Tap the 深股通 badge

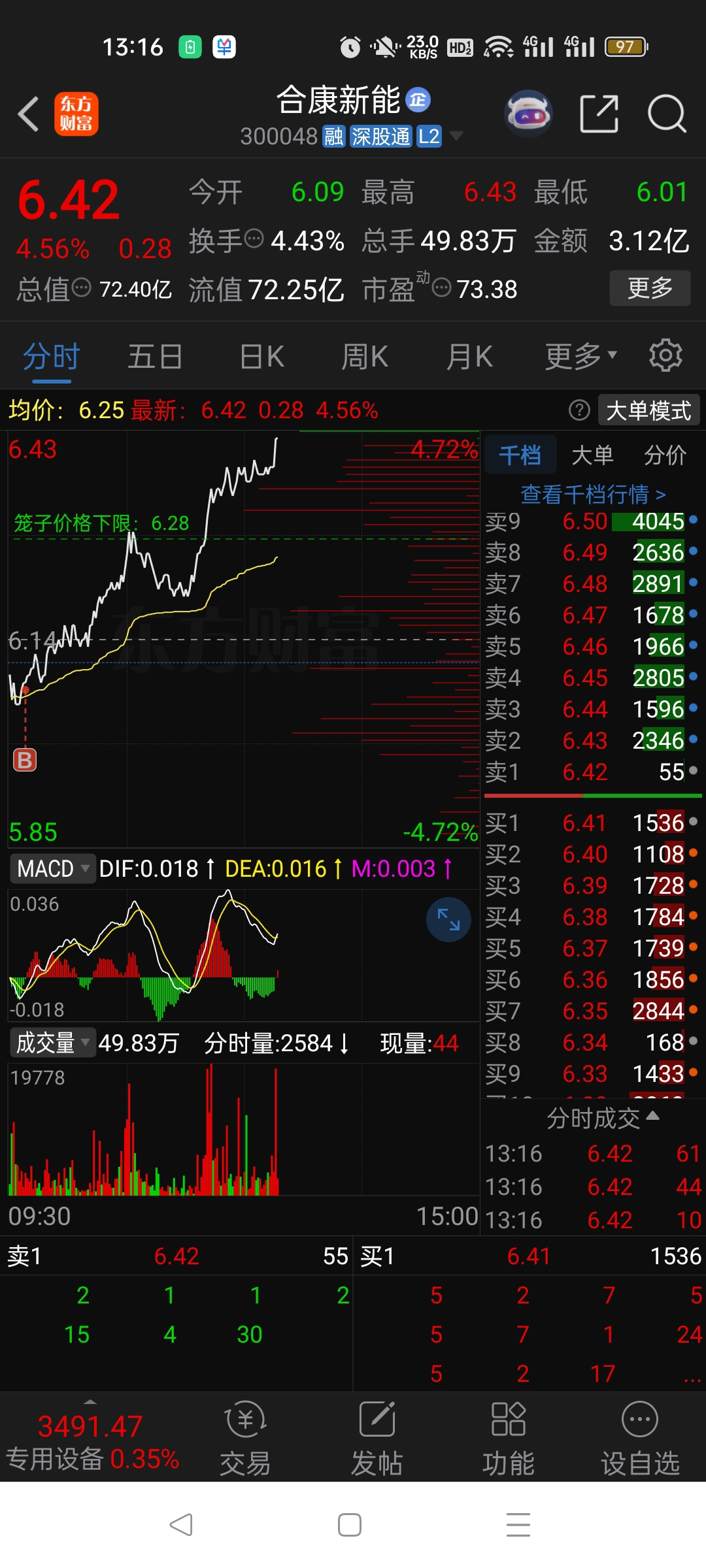pyautogui.click(x=380, y=137)
